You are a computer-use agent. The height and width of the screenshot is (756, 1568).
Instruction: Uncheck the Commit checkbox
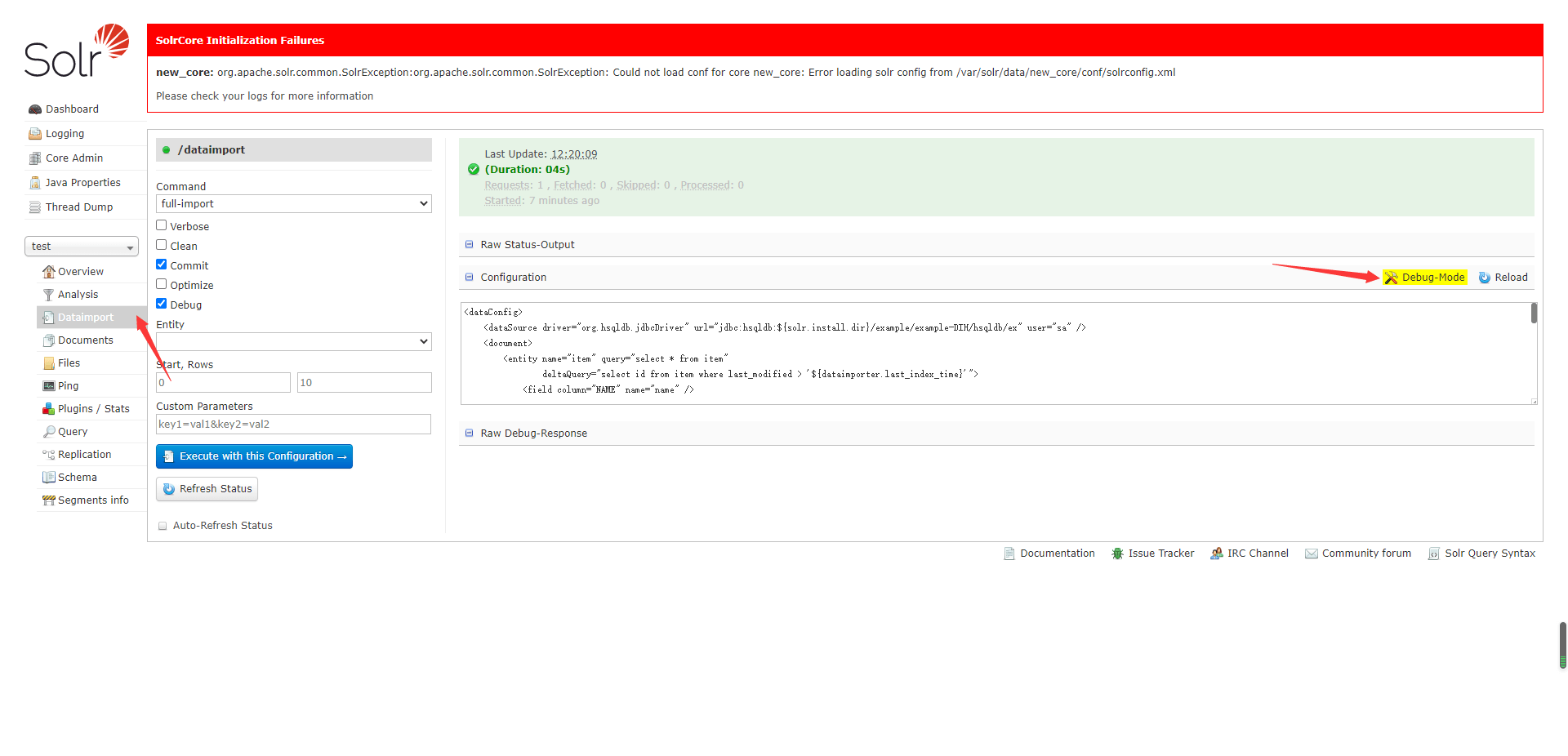click(x=162, y=265)
